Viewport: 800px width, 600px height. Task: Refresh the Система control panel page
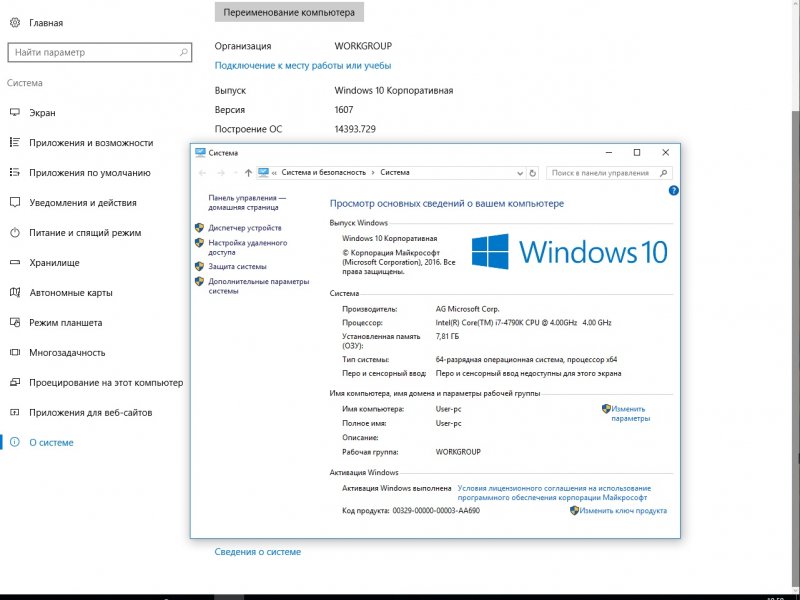point(533,173)
